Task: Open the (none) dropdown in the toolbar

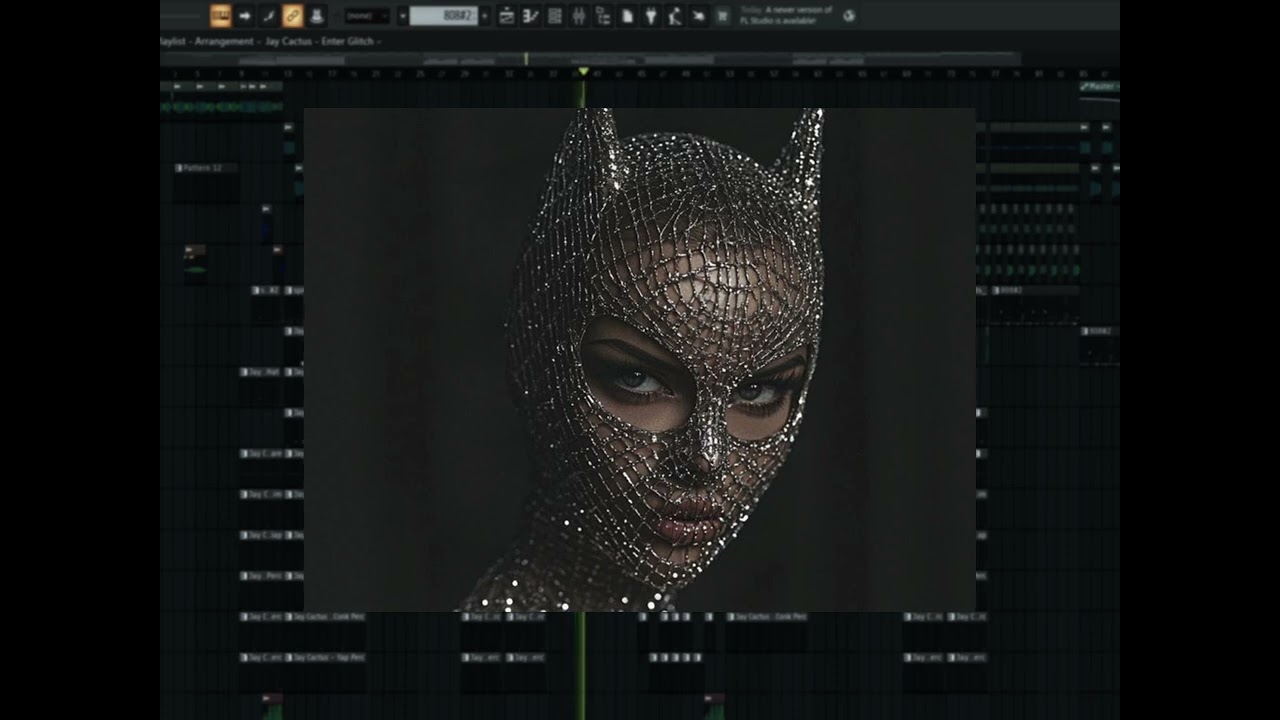Action: tap(367, 16)
